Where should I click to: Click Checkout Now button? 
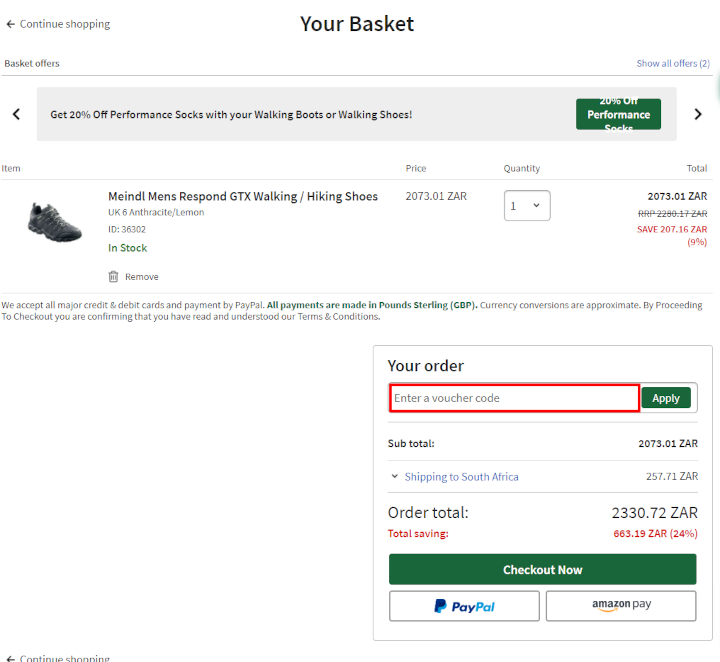click(542, 569)
